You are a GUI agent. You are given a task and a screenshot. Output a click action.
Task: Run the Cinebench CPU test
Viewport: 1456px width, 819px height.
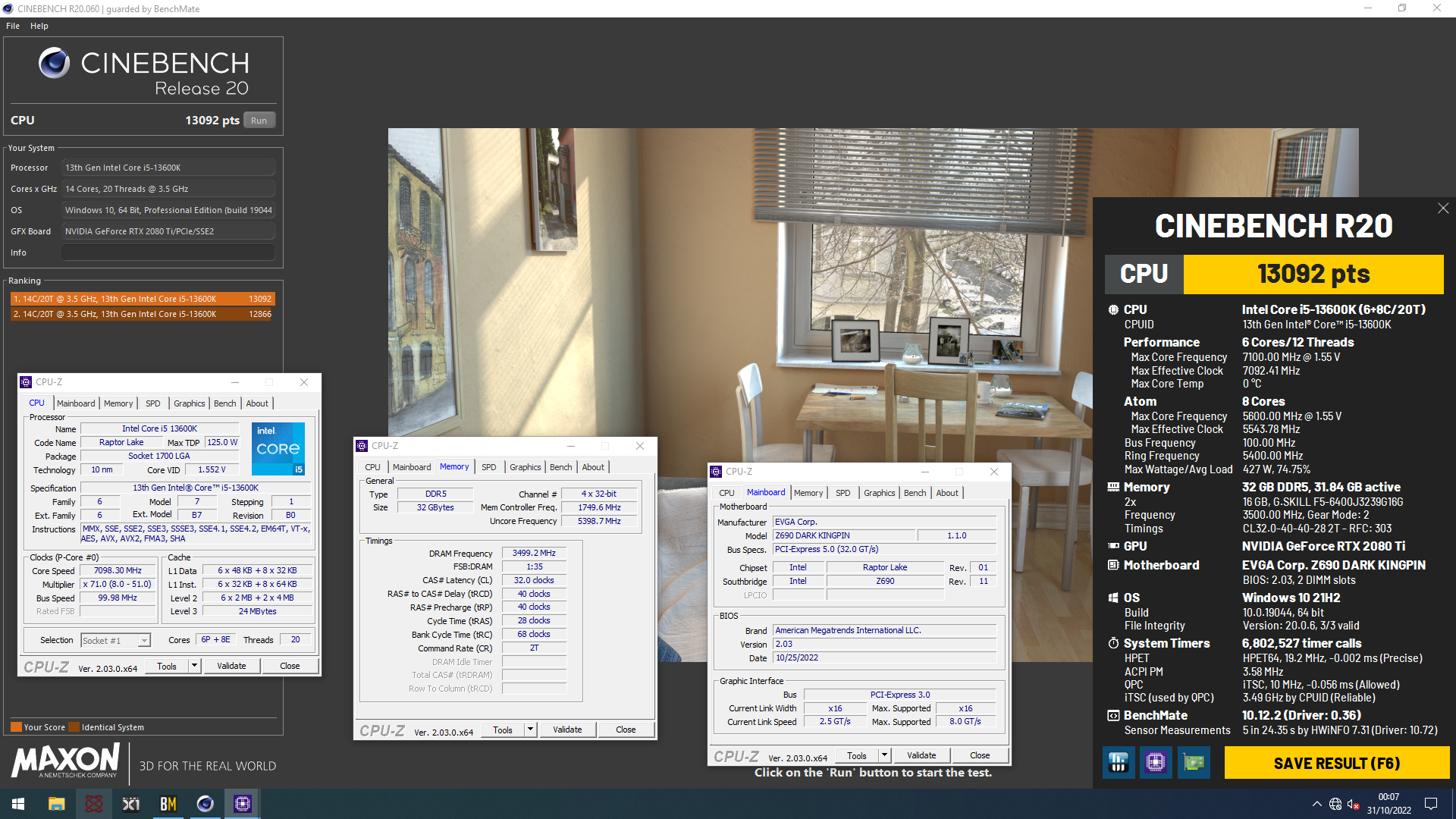click(259, 121)
